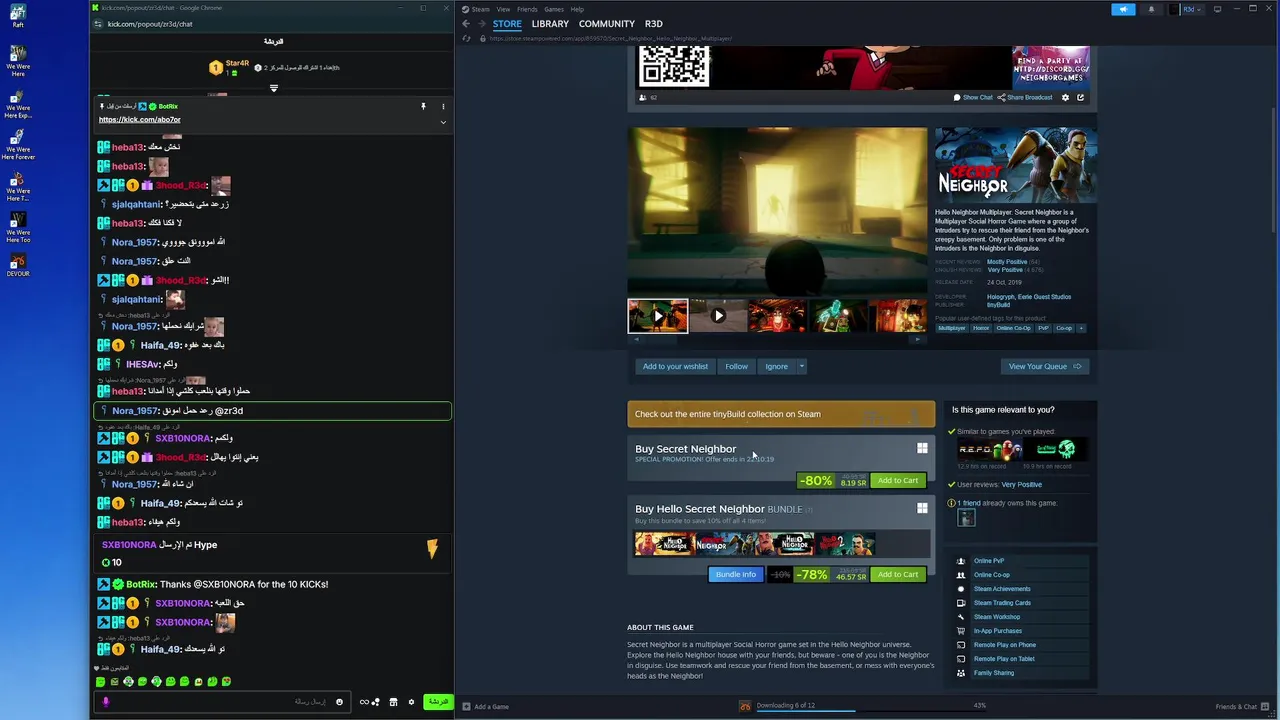The image size is (1280, 720).
Task: Click the Bundle info button
Action: pyautogui.click(x=735, y=575)
